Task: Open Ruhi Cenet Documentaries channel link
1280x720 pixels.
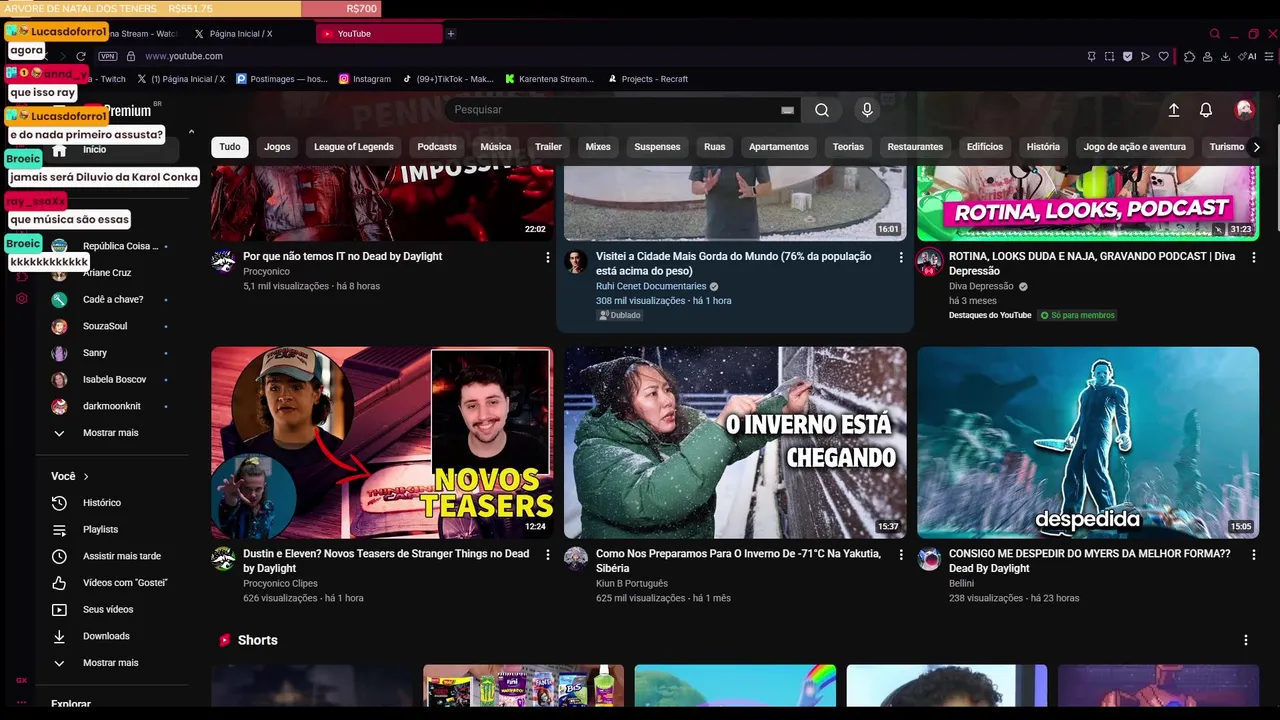Action: click(651, 286)
